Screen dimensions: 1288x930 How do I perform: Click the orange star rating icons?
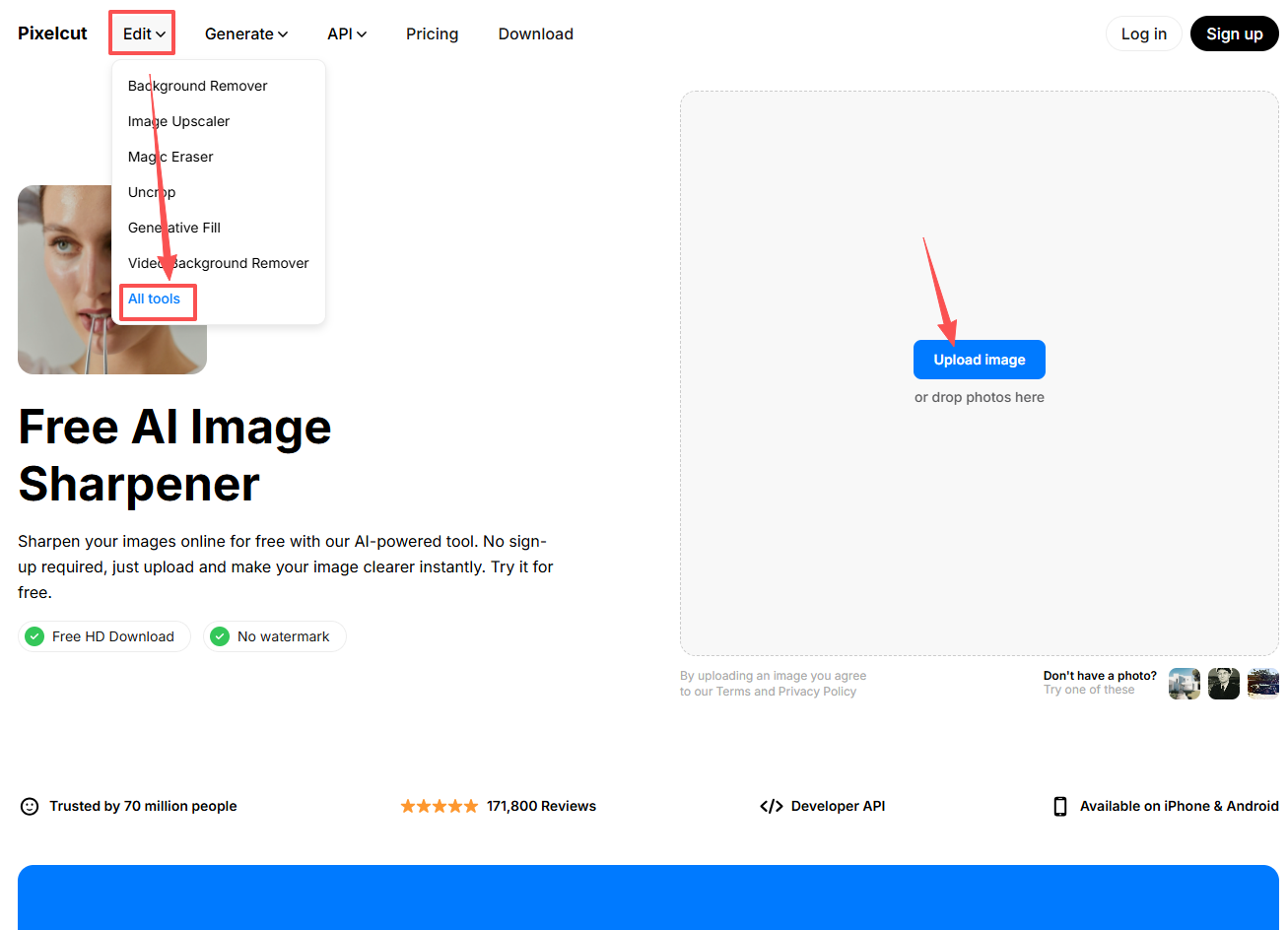point(440,806)
